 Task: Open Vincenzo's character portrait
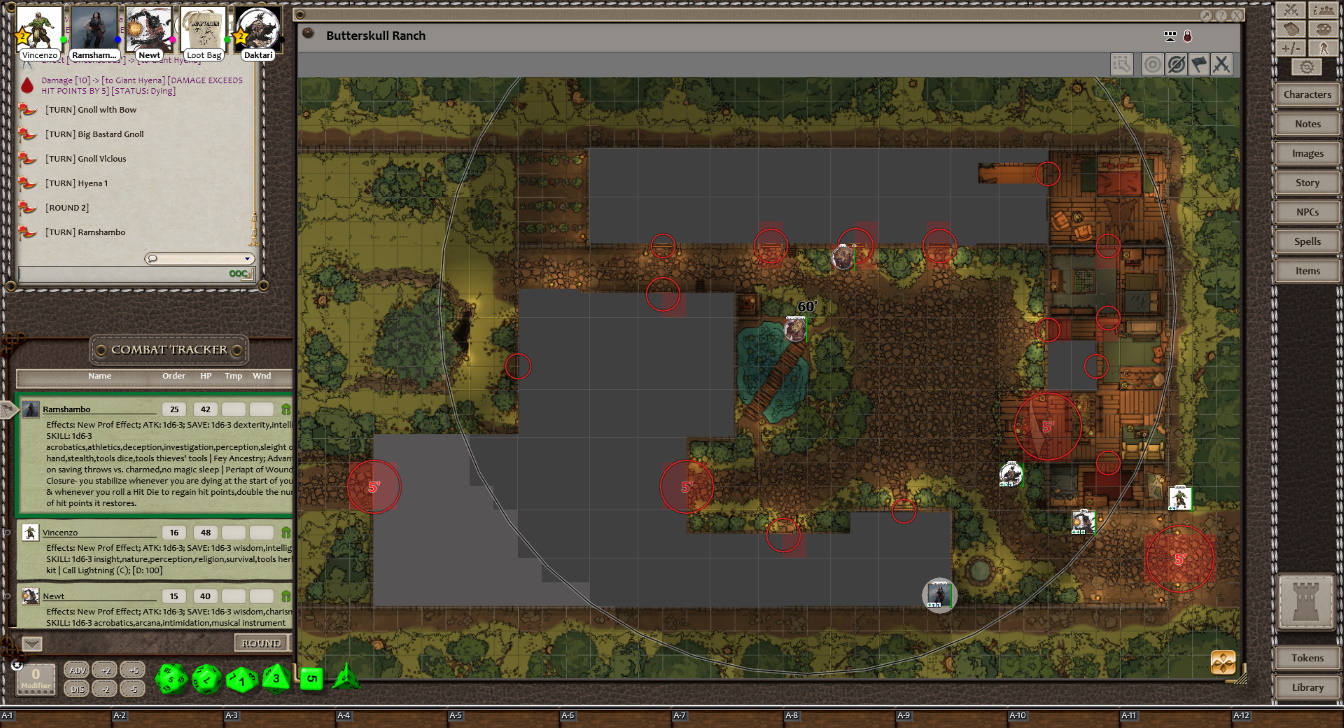pyautogui.click(x=40, y=30)
